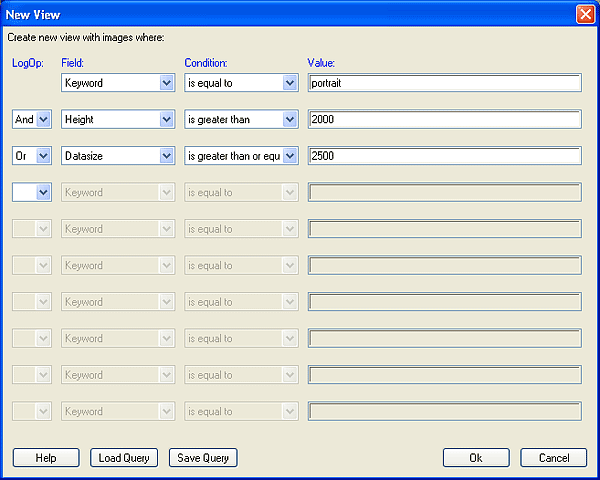
Task: Click the value field containing 'portrait'
Action: 445,84
